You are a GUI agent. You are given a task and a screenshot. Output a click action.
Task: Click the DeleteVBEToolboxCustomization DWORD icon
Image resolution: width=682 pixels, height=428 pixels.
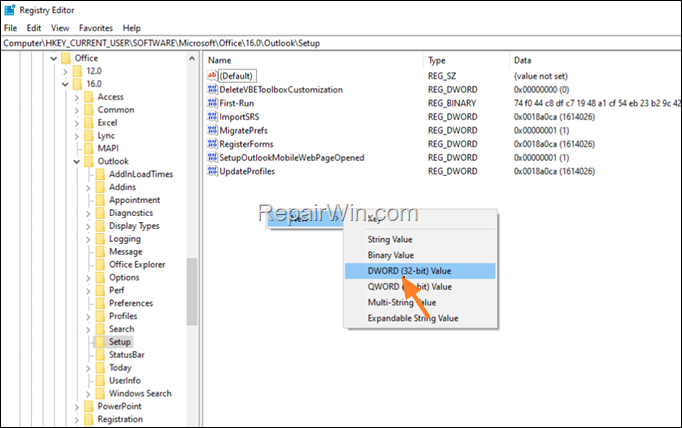212,90
